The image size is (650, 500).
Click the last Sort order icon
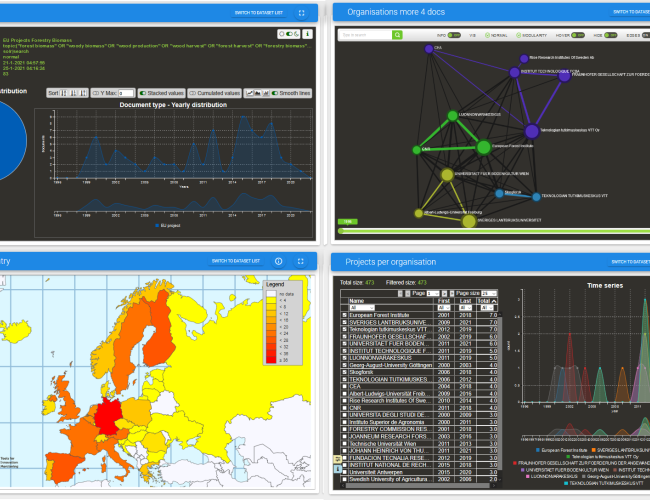click(x=83, y=93)
